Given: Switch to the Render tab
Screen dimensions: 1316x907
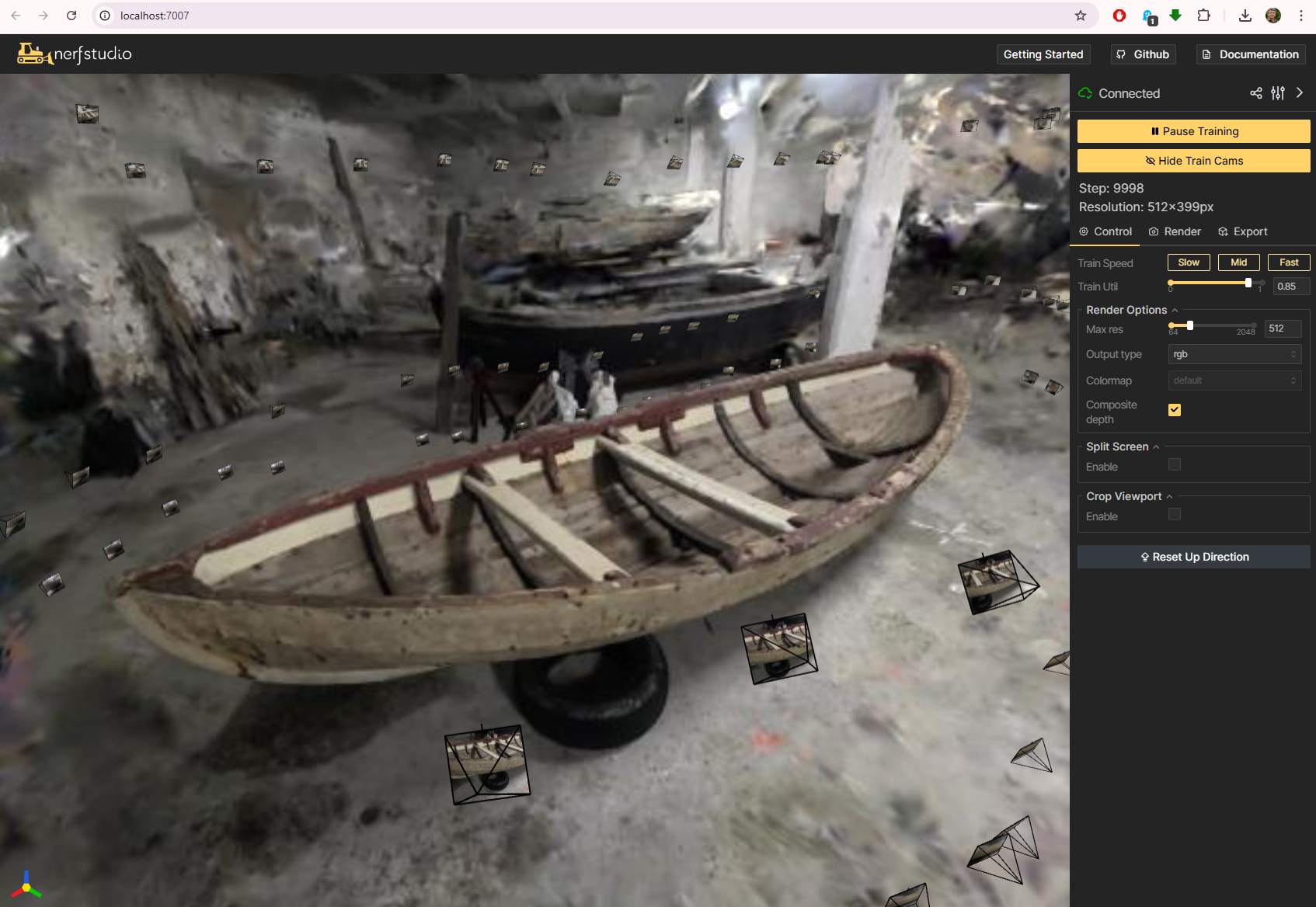Looking at the screenshot, I should tap(1175, 231).
